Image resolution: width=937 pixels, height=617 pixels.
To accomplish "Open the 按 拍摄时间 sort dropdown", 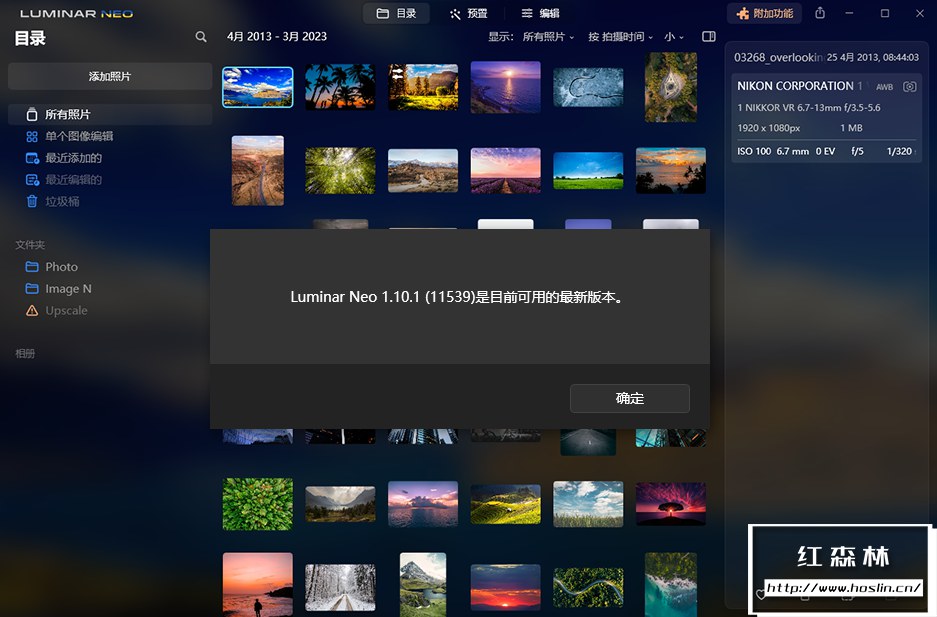I will point(620,37).
